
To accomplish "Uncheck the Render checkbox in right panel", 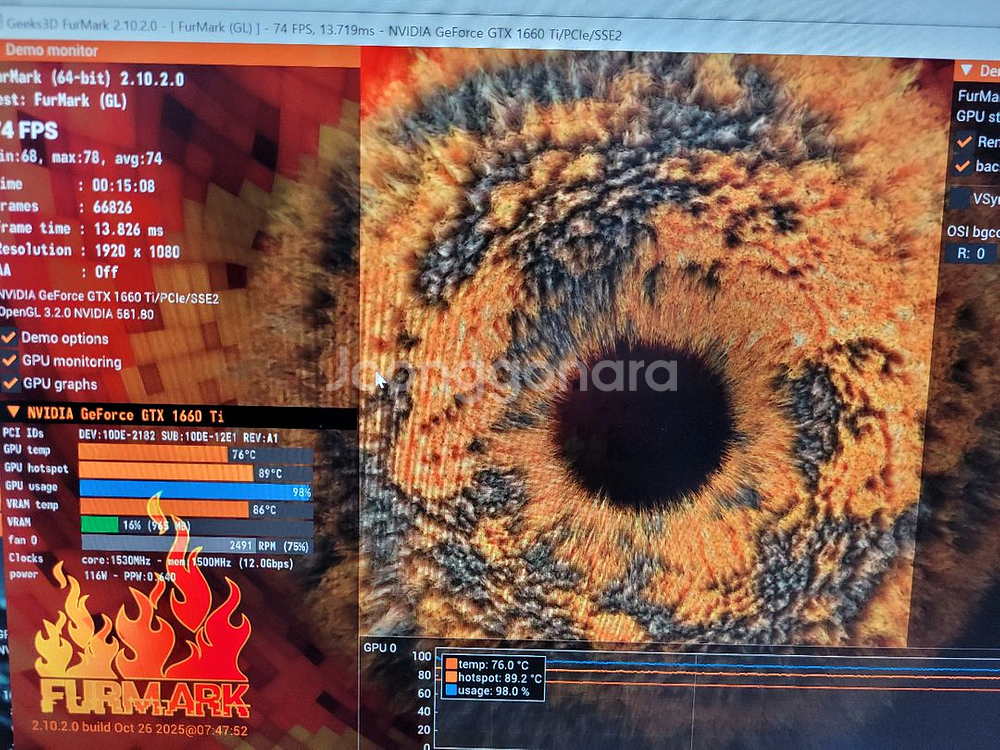I will coord(966,141).
